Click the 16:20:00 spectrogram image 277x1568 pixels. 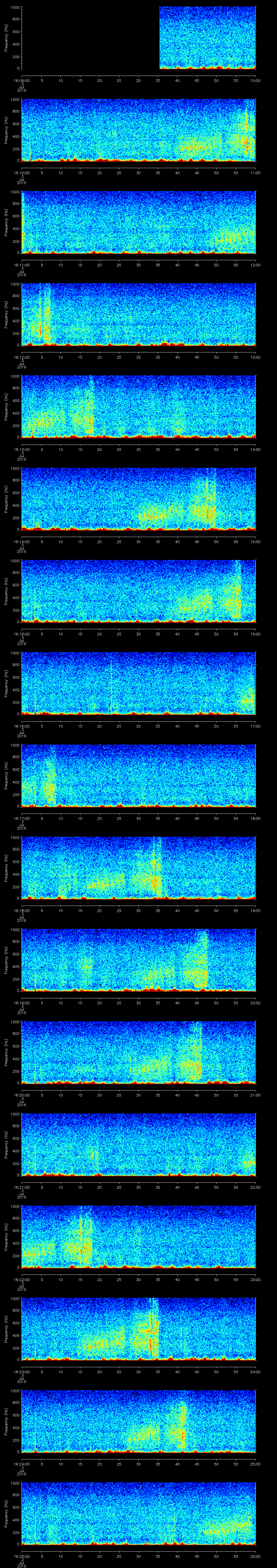pos(138,1052)
